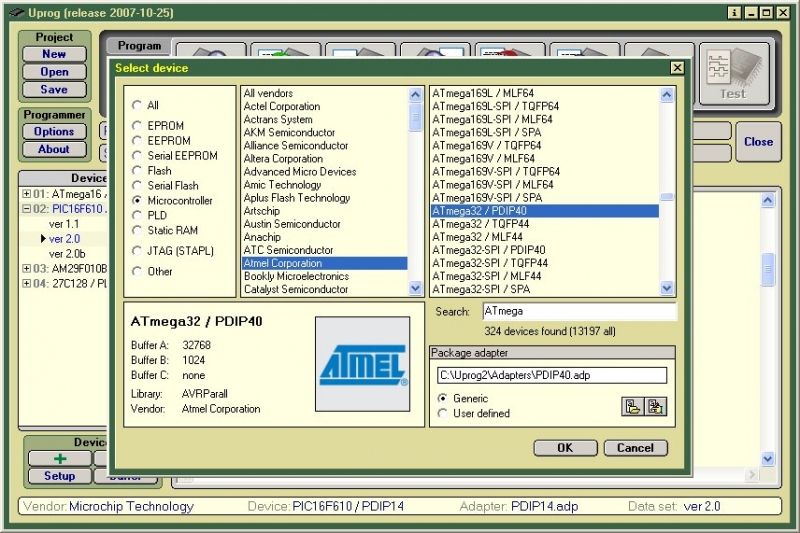800x533 pixels.
Task: Select All vendors in vendor list
Action: (324, 93)
